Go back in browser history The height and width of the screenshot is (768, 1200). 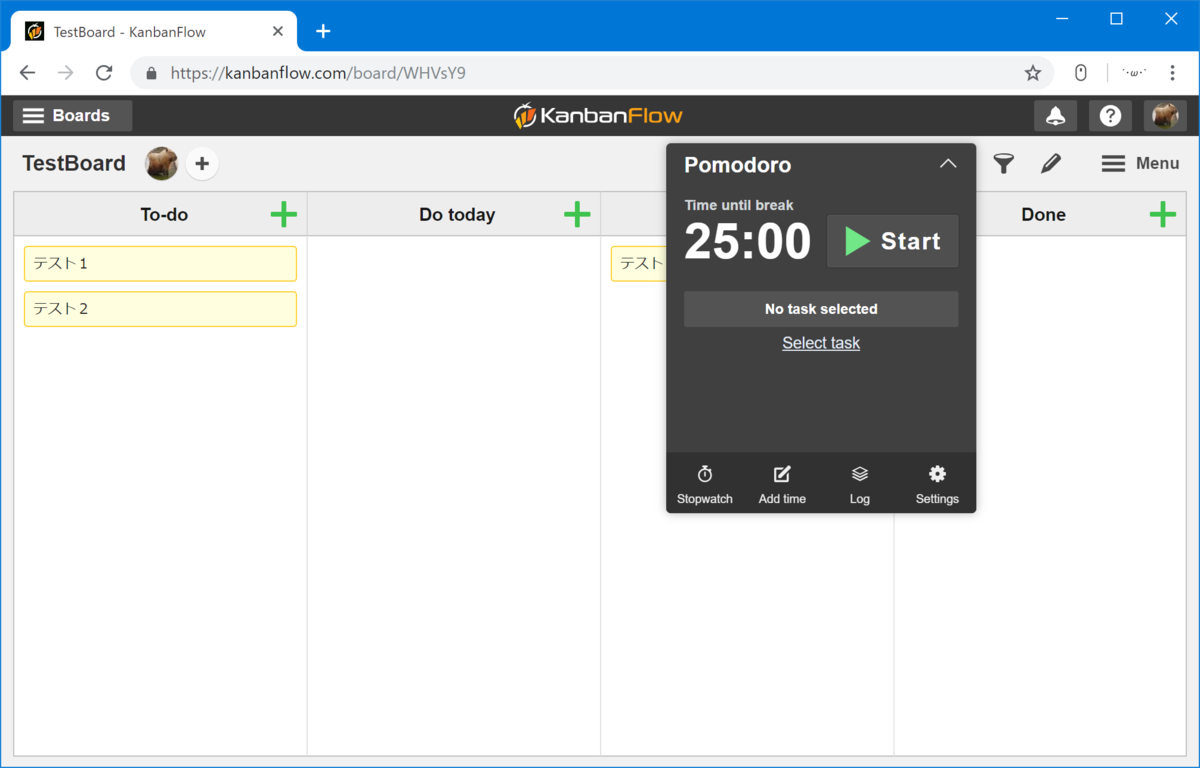pyautogui.click(x=27, y=73)
